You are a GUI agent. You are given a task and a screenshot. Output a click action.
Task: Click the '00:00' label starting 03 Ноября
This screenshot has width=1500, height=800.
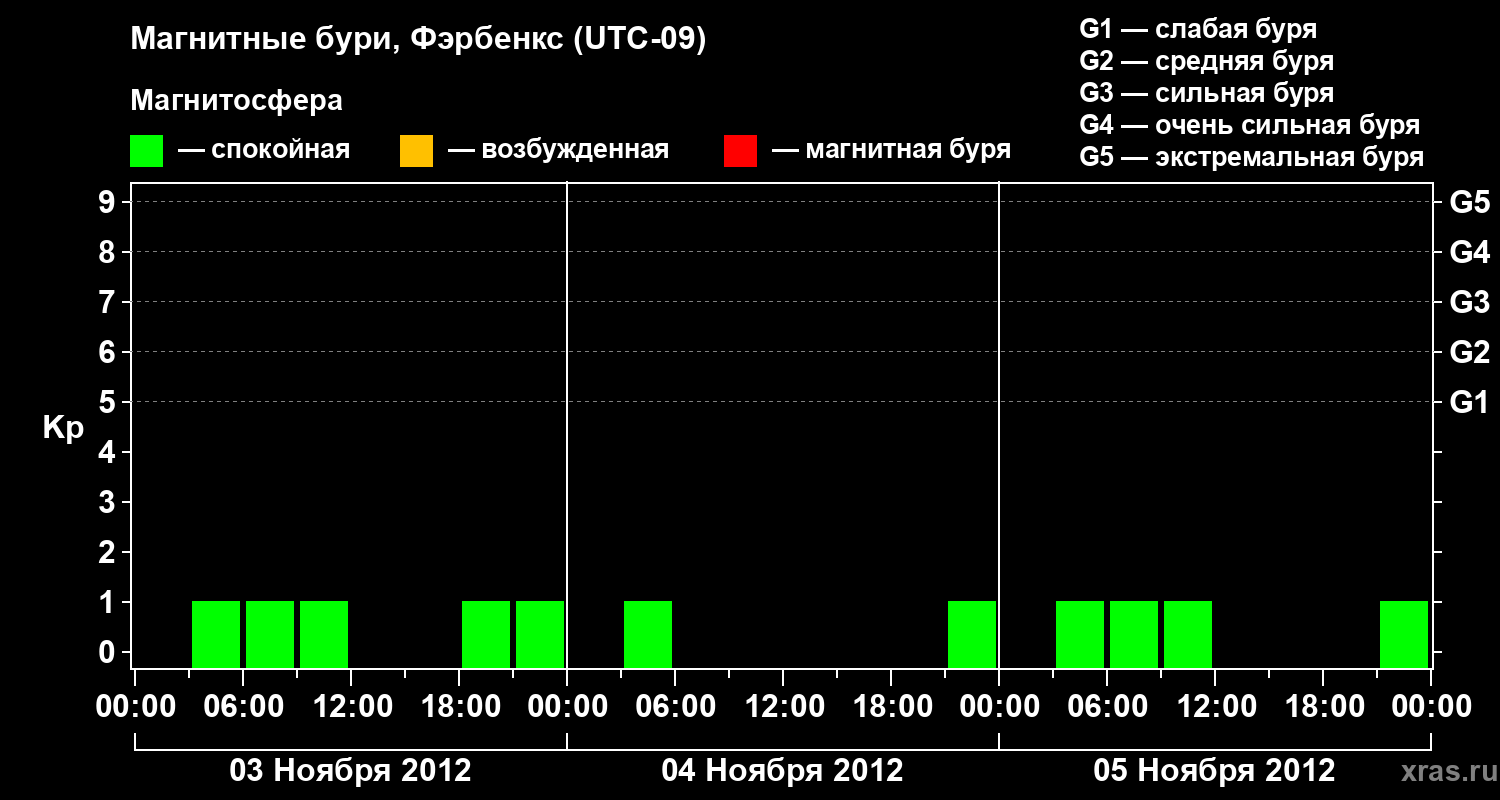coord(135,706)
